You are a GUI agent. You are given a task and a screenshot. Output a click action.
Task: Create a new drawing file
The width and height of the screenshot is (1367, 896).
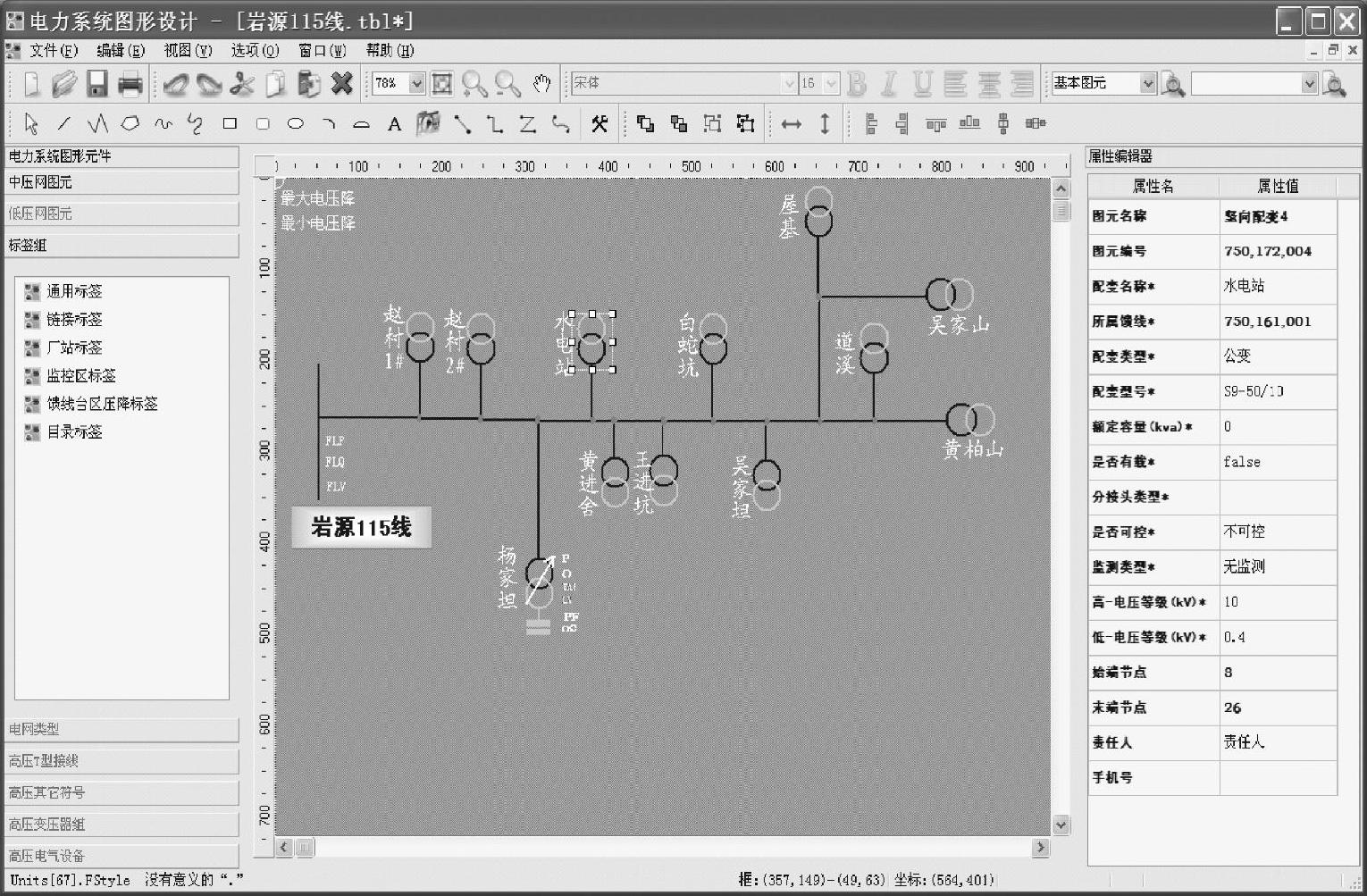31,84
